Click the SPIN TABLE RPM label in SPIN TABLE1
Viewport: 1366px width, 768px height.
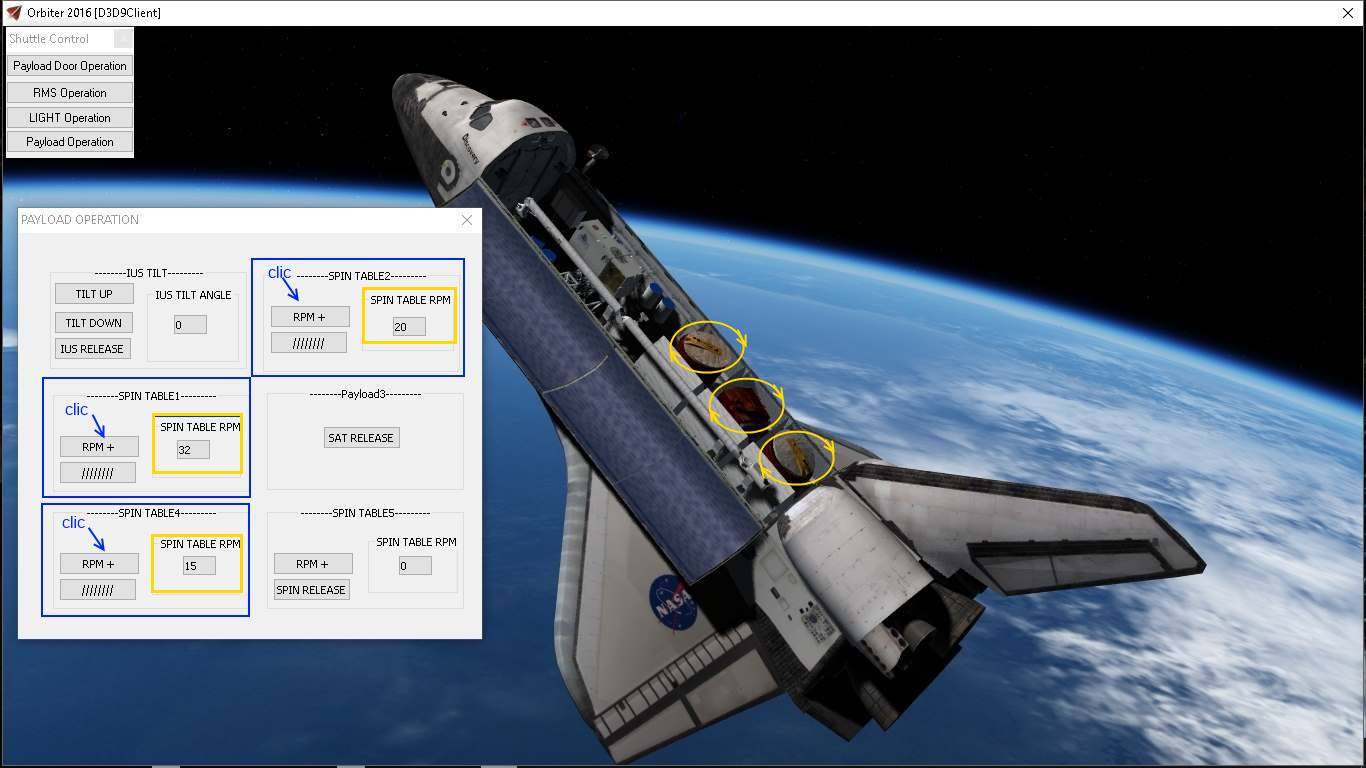(200, 428)
